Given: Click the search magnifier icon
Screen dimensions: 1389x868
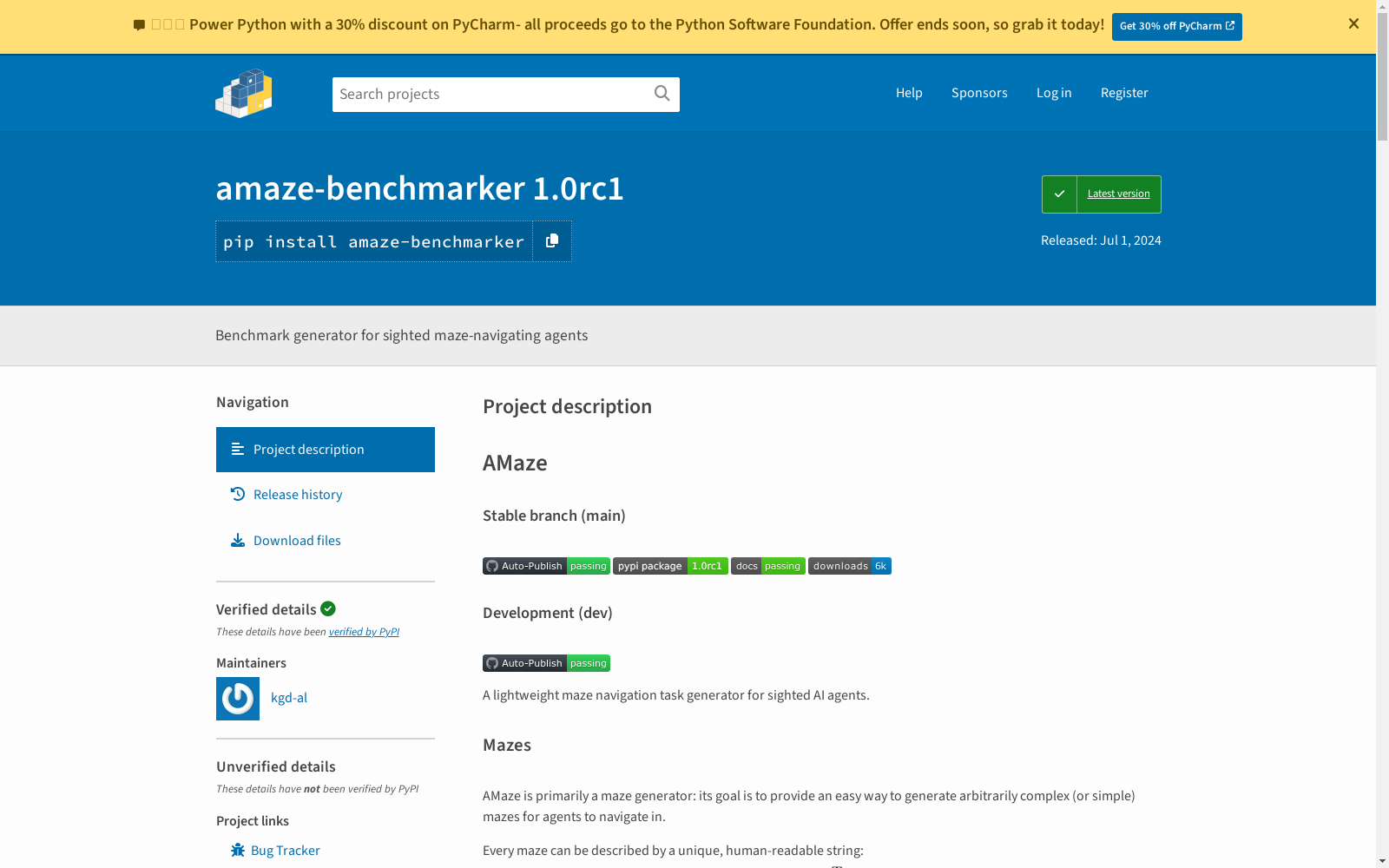Looking at the screenshot, I should point(662,94).
